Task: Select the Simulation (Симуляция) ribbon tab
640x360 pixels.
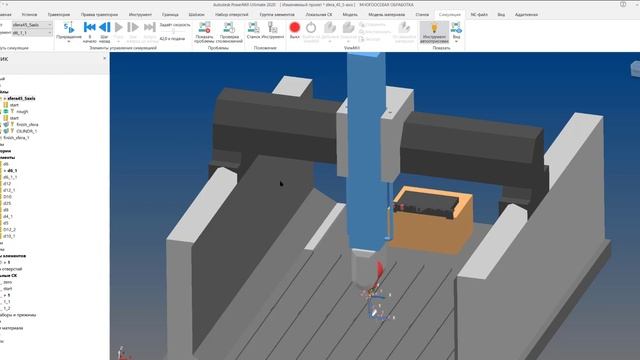Action: pos(449,15)
